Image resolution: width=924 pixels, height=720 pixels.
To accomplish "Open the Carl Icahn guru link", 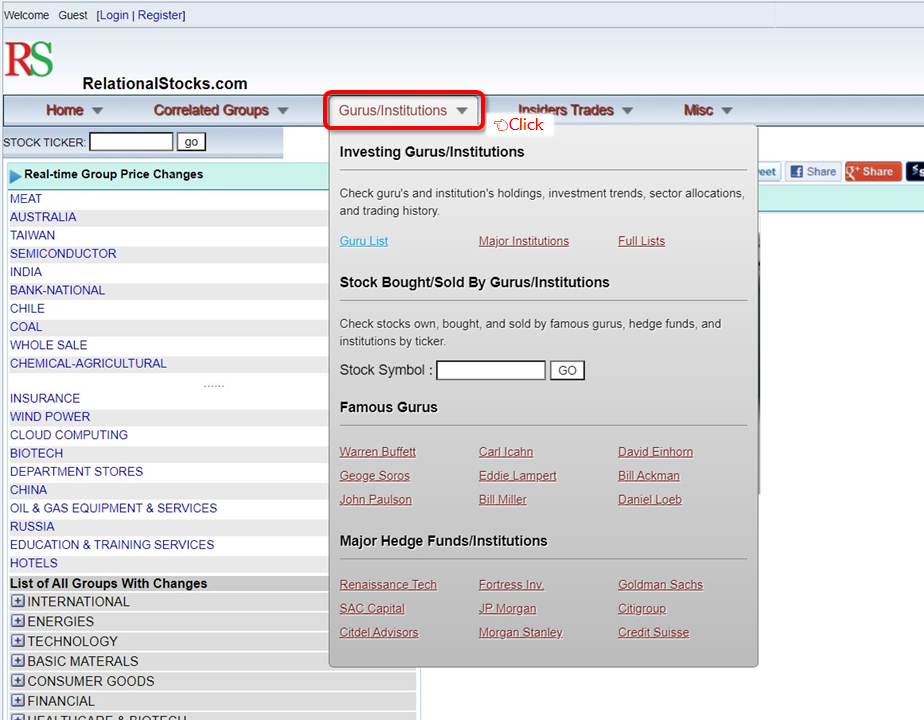I will tap(506, 452).
